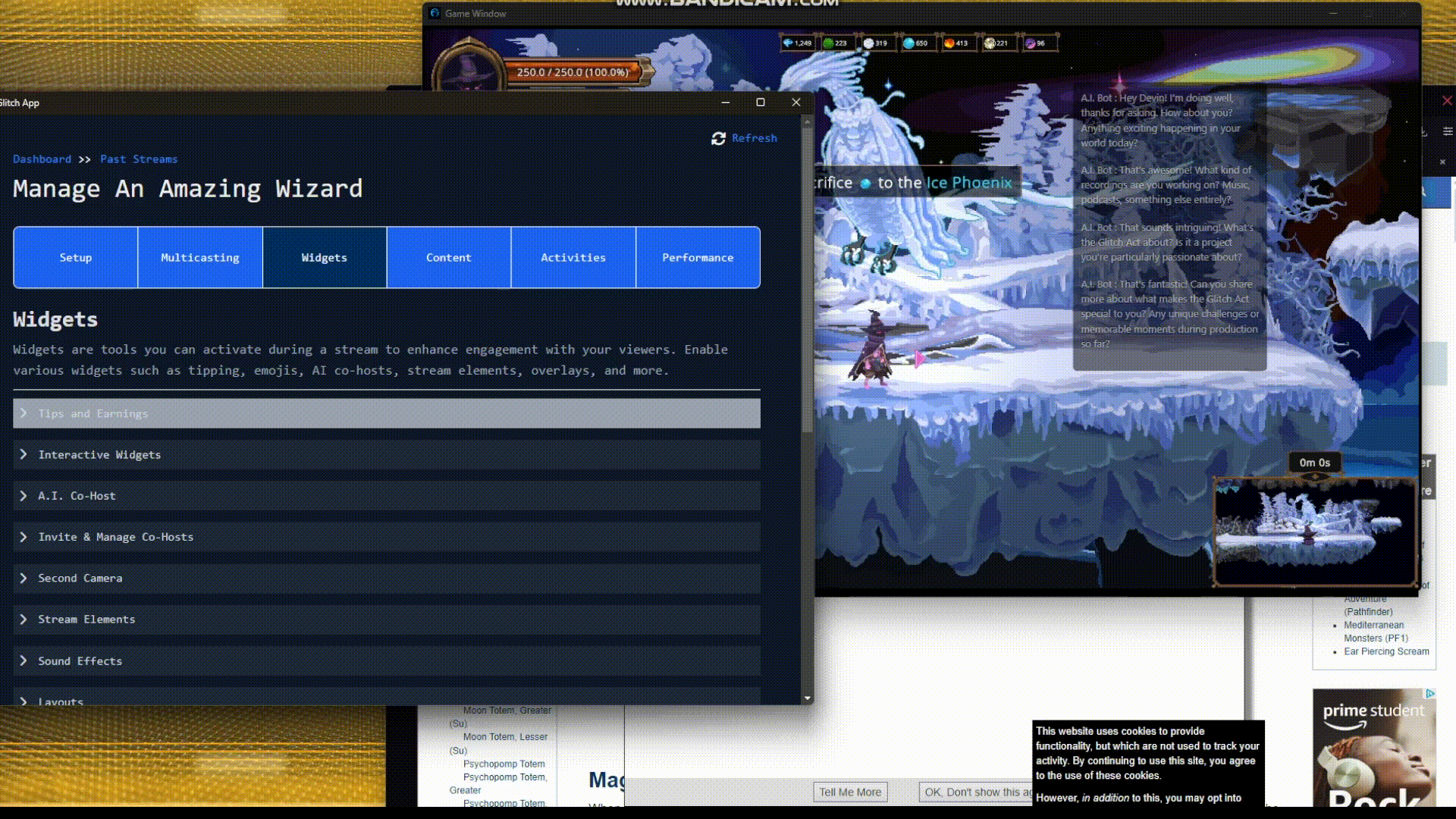Click the Dashboard breadcrumb link
Screen dimensions: 1456x819
pos(41,158)
